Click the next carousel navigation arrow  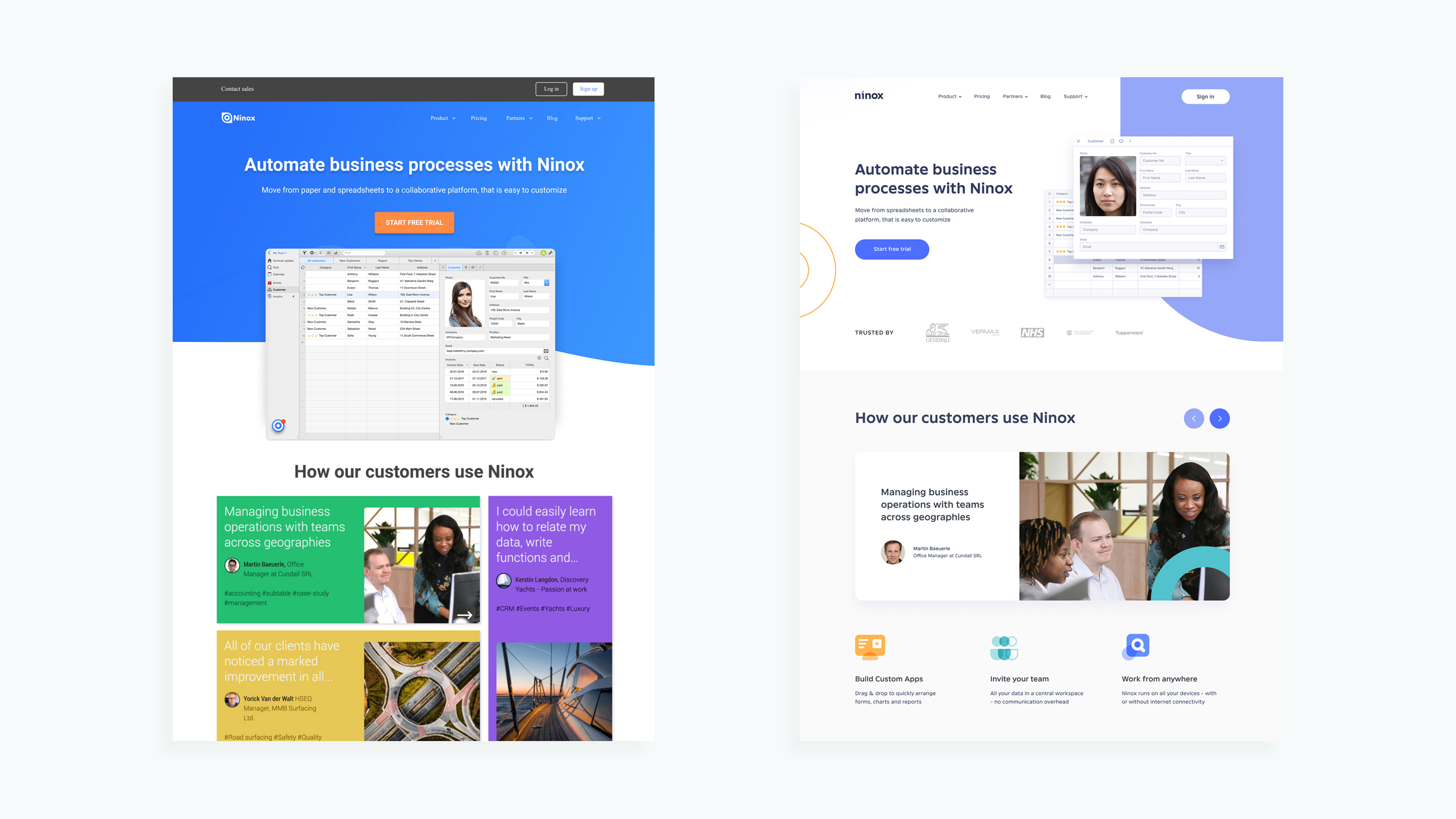pos(1222,418)
